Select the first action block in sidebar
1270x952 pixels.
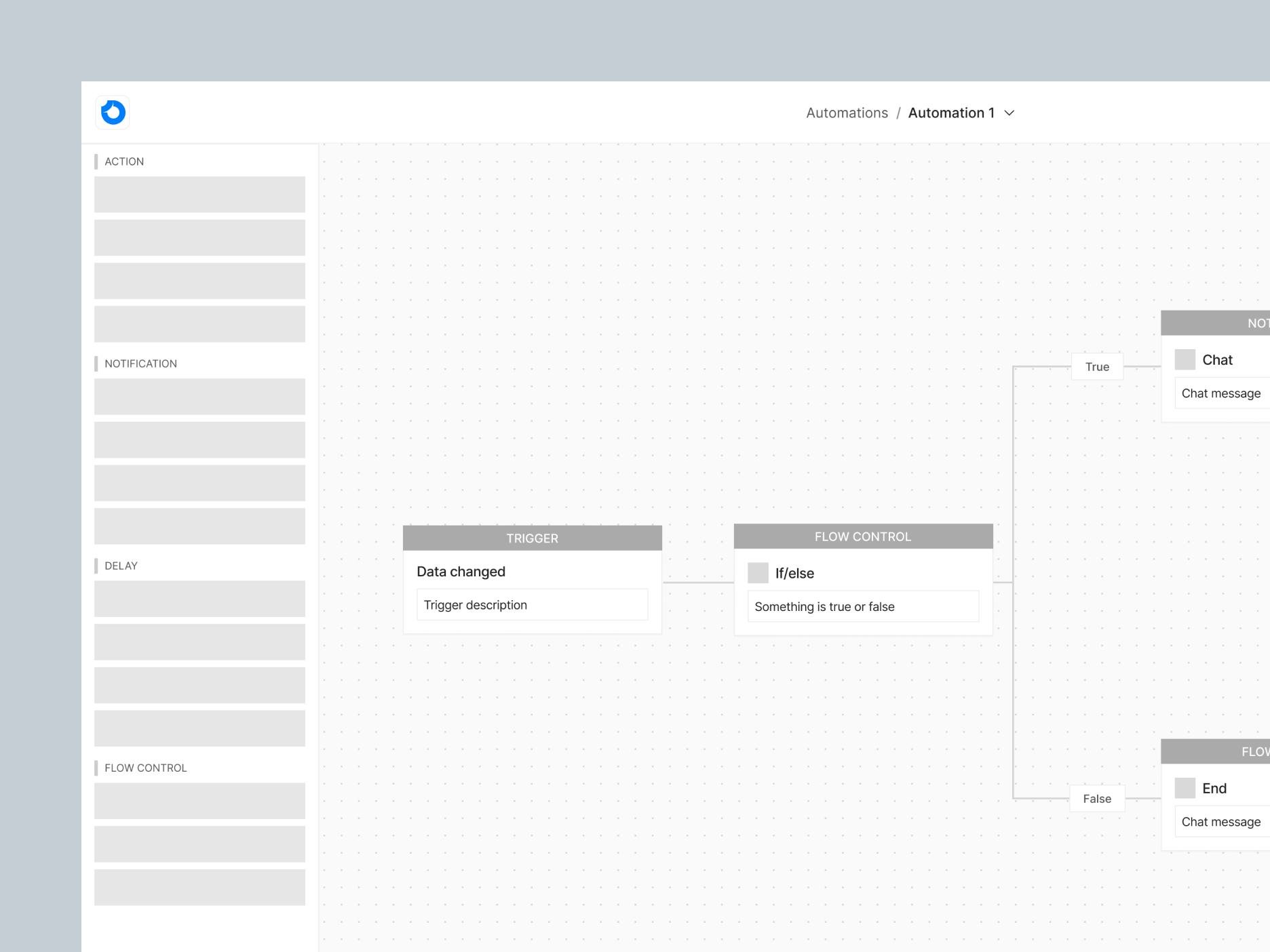coord(199,195)
